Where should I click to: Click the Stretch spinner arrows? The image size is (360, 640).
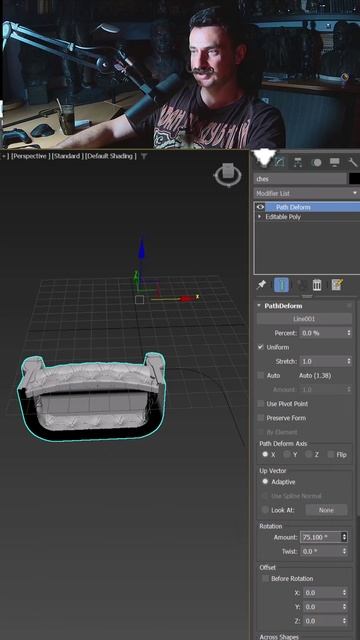coord(349,361)
